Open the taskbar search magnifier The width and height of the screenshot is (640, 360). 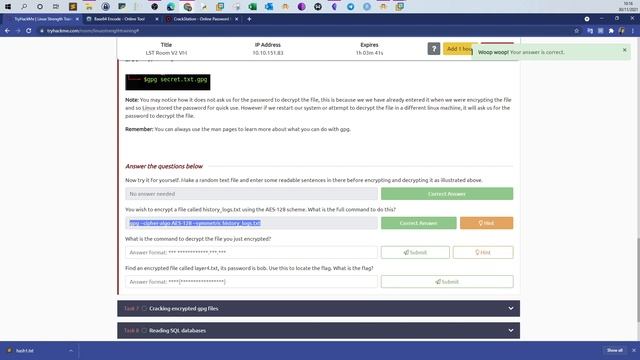[x=24, y=7]
